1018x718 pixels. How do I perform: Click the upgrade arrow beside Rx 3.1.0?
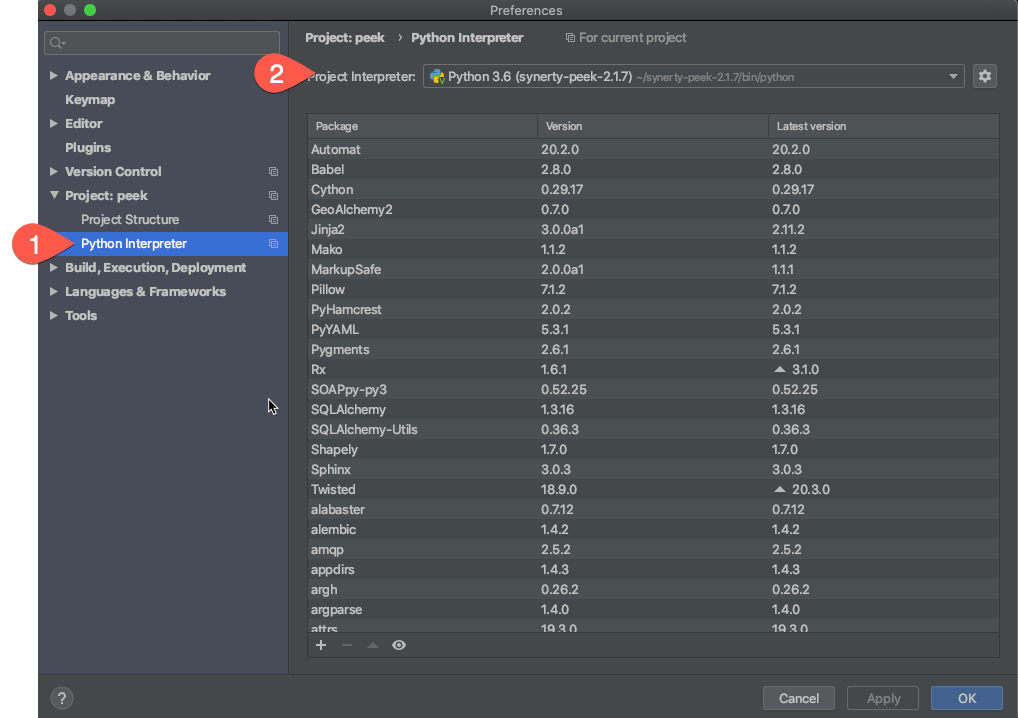(x=780, y=369)
